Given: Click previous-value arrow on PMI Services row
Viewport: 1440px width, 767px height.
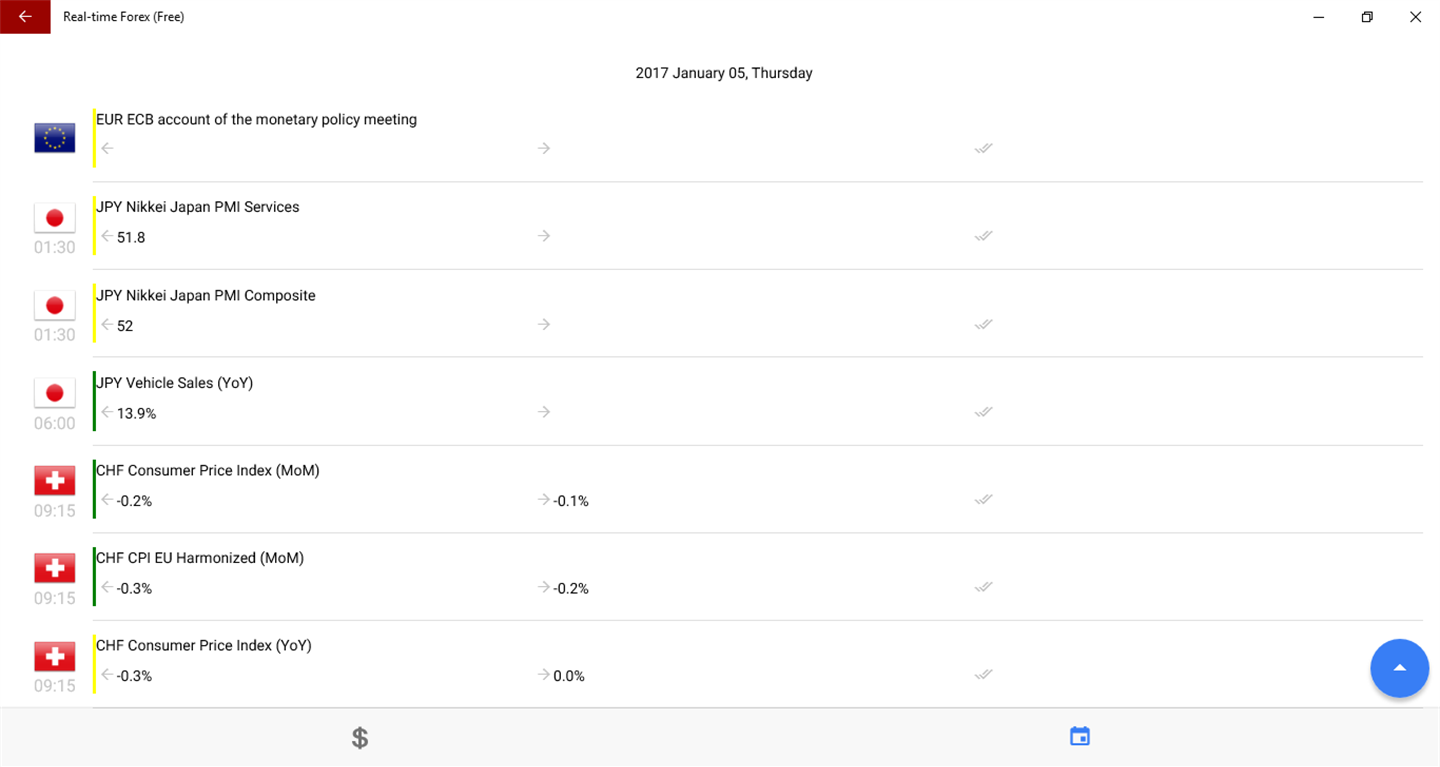Looking at the screenshot, I should (x=107, y=236).
